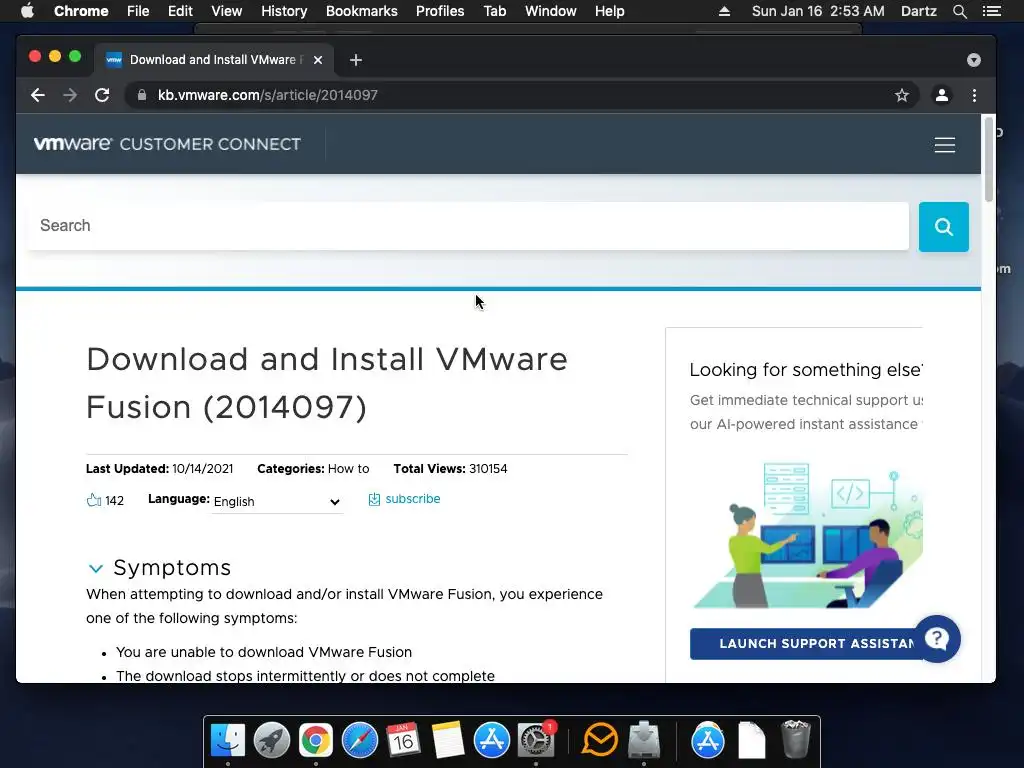Open Finder from the Dock

(x=228, y=741)
